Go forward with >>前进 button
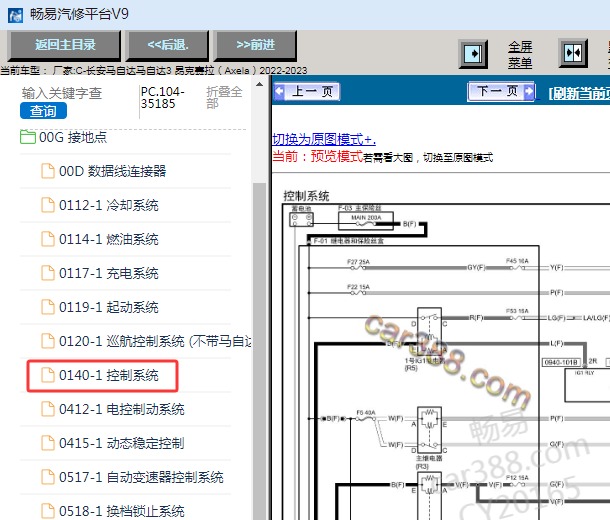 click(256, 45)
